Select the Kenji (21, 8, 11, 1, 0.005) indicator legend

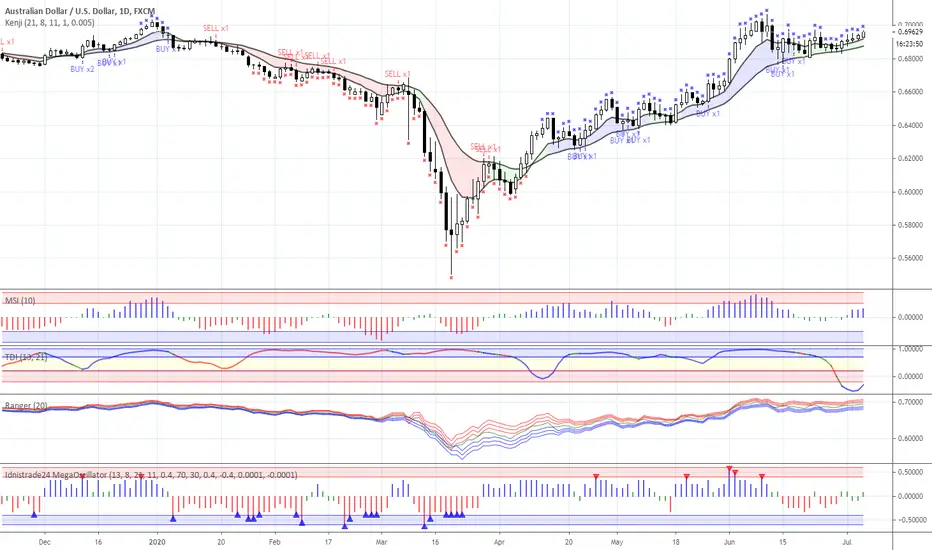pos(49,23)
